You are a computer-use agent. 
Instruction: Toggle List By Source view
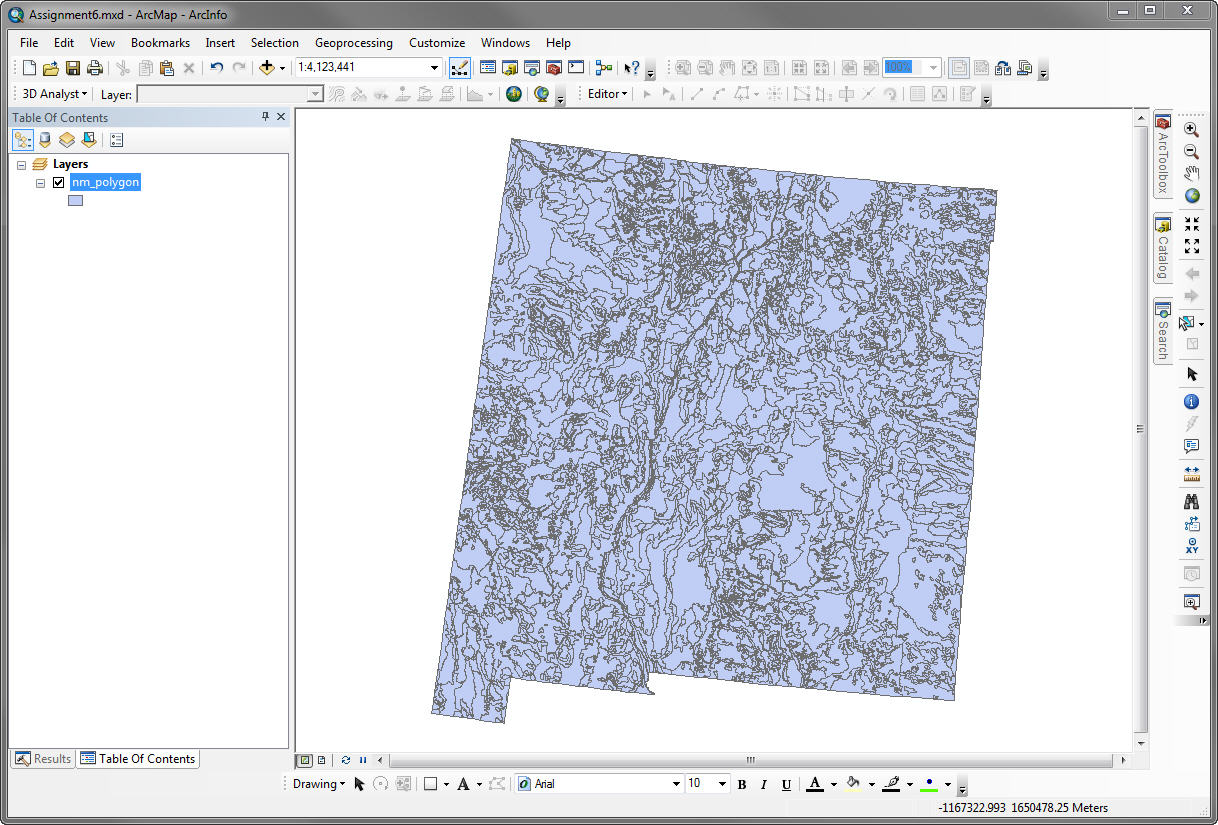[45, 140]
